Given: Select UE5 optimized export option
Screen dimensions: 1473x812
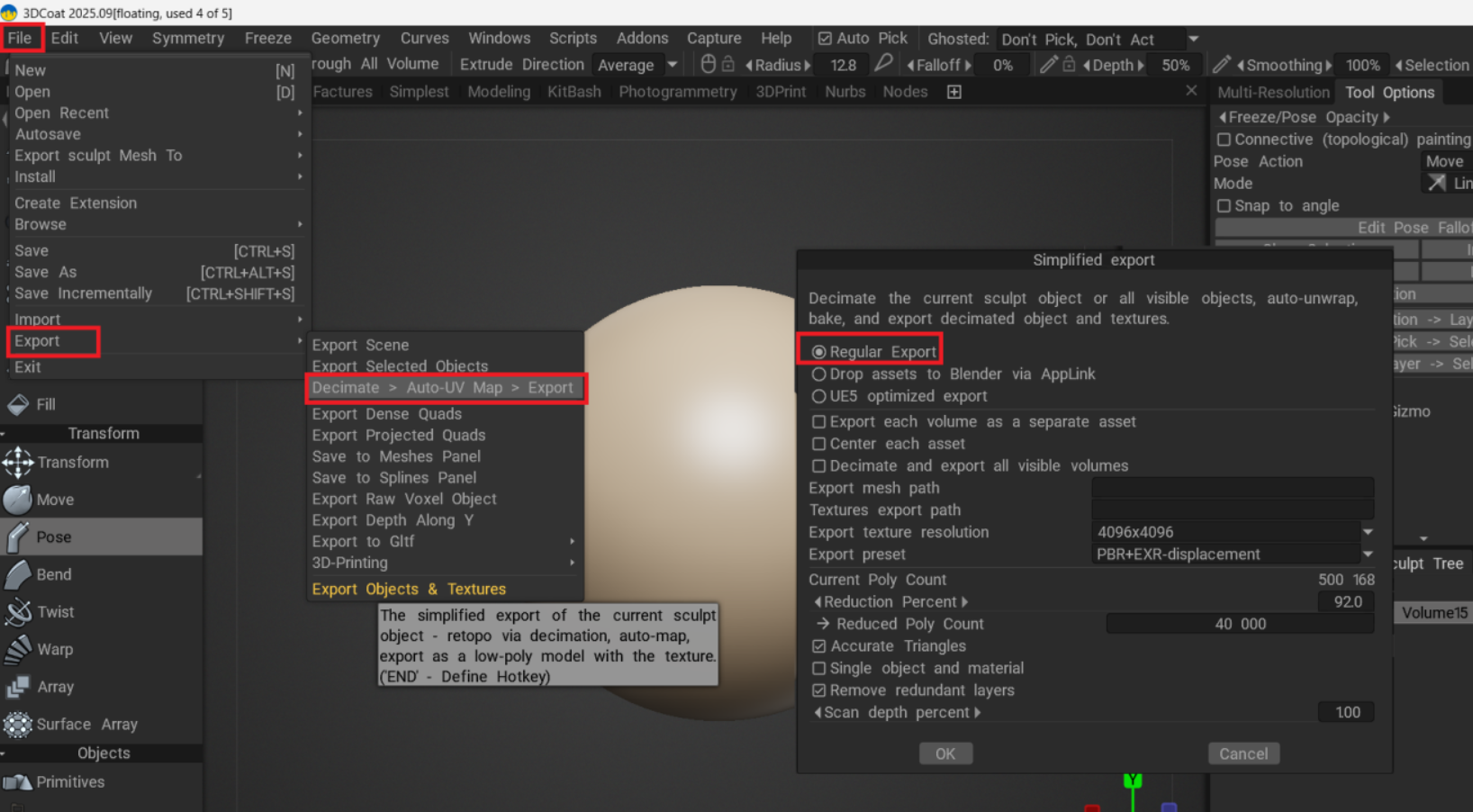Looking at the screenshot, I should (819, 396).
